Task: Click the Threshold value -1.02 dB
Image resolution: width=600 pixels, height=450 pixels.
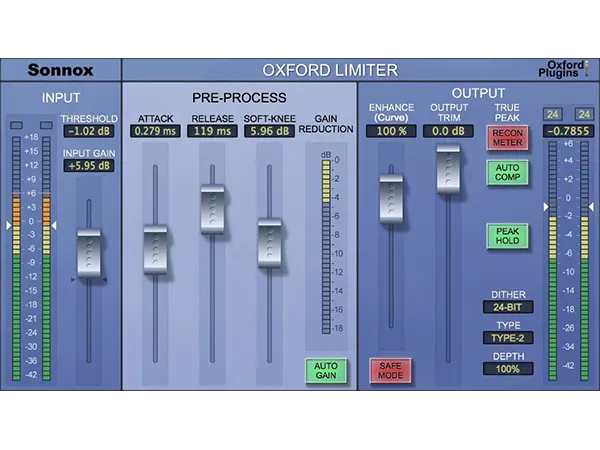Action: (x=89, y=131)
